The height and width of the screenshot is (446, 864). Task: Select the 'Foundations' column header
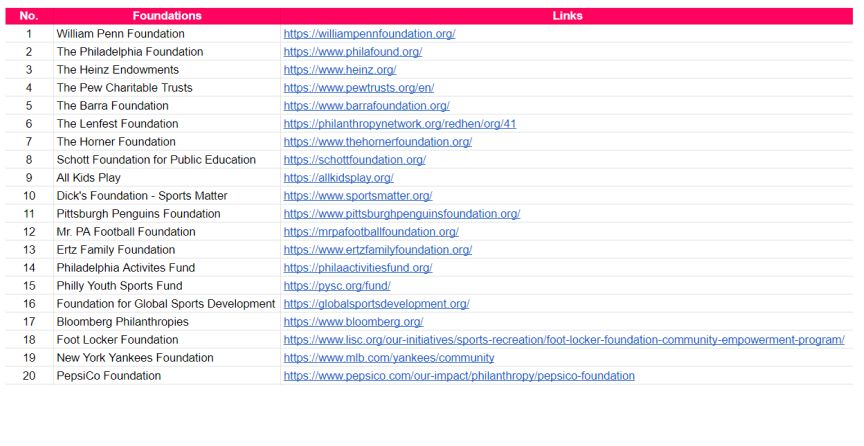167,16
